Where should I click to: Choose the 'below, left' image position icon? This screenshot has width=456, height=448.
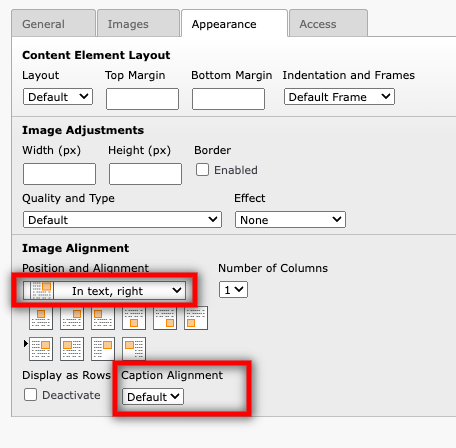tap(196, 318)
